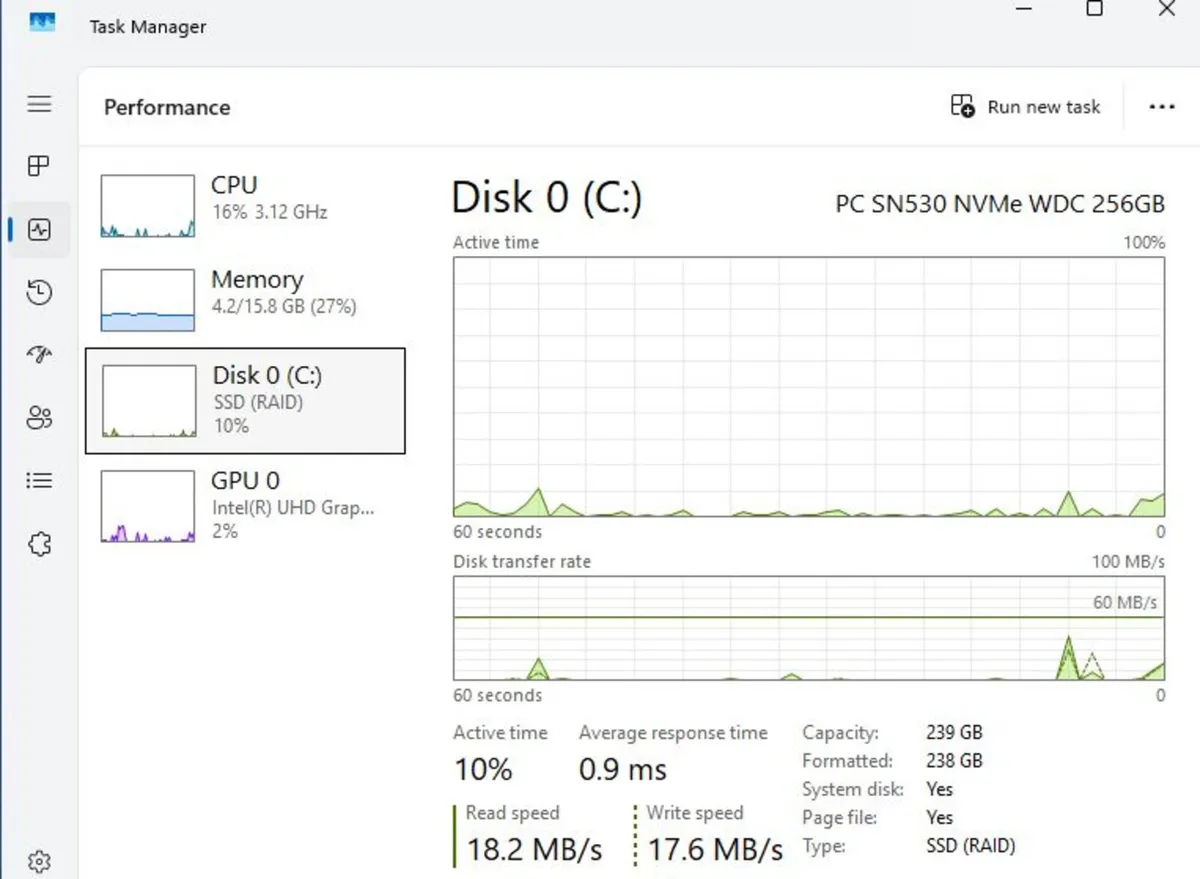
Task: Open the Services page
Action: click(39, 543)
